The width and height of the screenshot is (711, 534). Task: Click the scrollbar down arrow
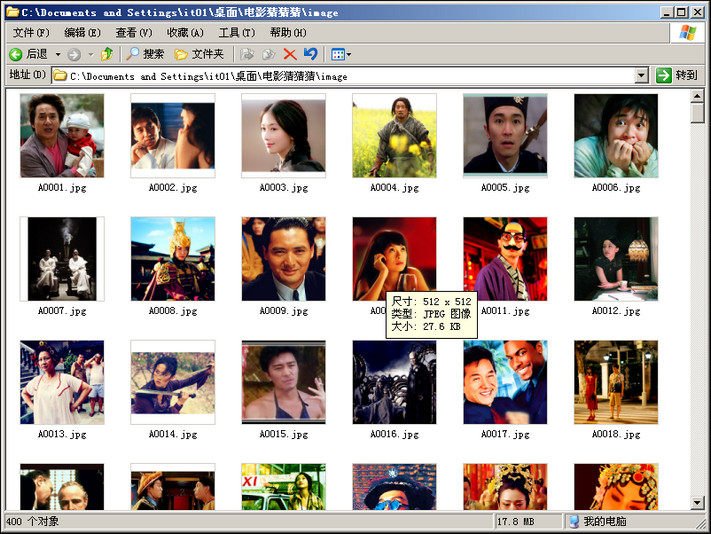[697, 502]
